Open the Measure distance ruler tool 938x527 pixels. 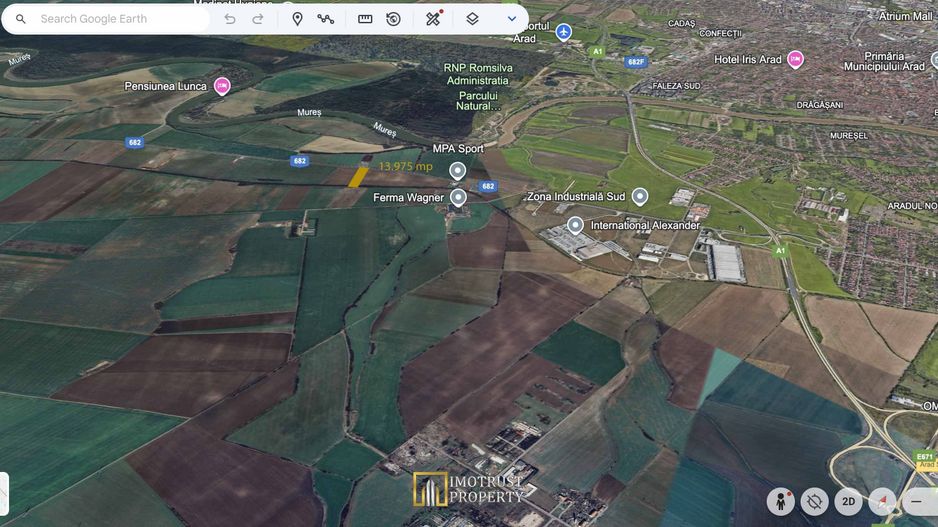tap(365, 19)
